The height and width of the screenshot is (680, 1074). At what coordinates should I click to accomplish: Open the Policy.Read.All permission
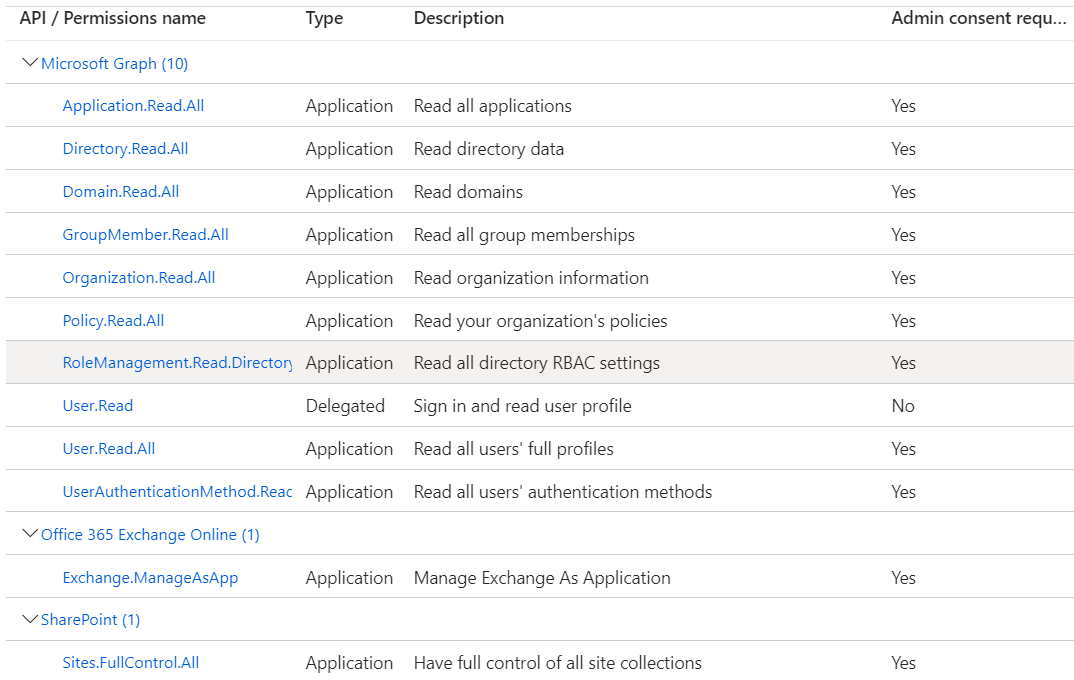pos(113,320)
